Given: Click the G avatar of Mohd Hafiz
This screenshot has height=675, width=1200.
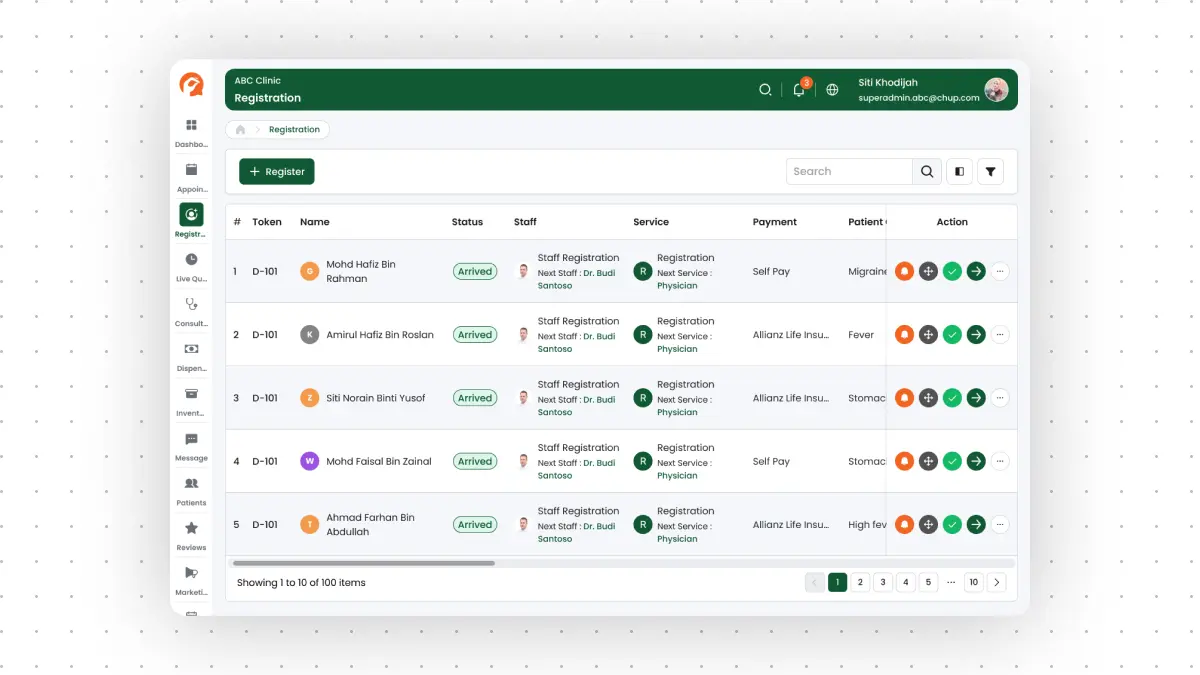Looking at the screenshot, I should [310, 271].
